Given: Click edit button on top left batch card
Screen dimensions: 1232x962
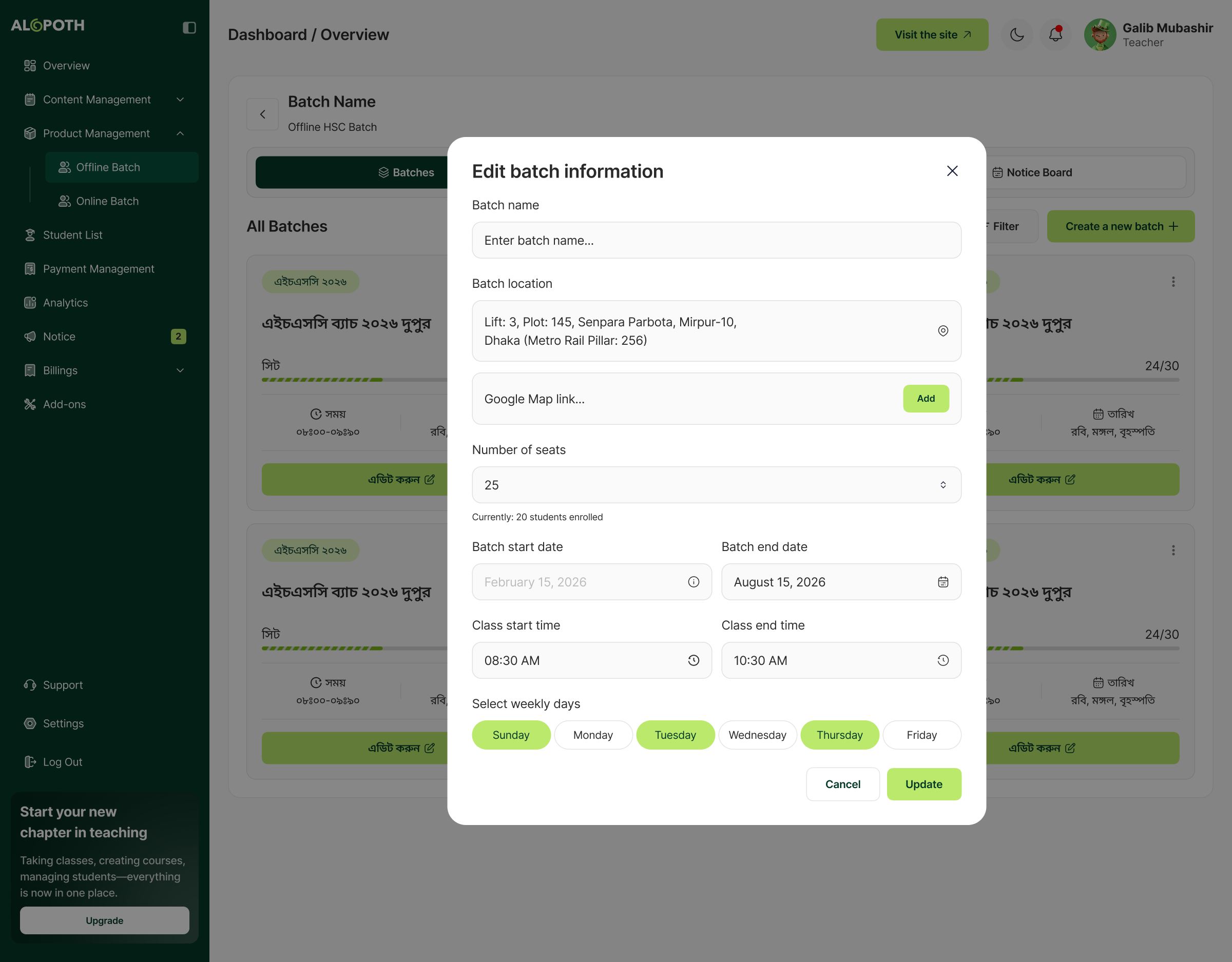Looking at the screenshot, I should (354, 480).
